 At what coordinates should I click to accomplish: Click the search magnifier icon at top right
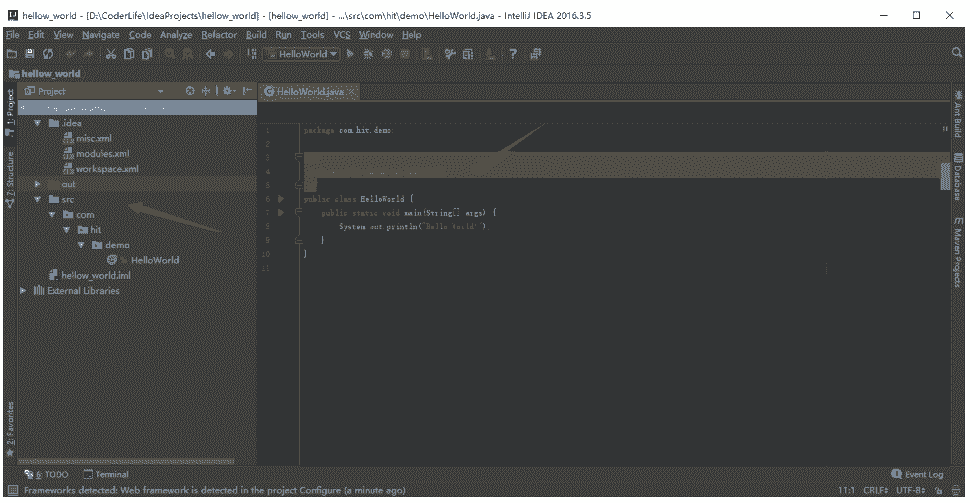(x=960, y=54)
